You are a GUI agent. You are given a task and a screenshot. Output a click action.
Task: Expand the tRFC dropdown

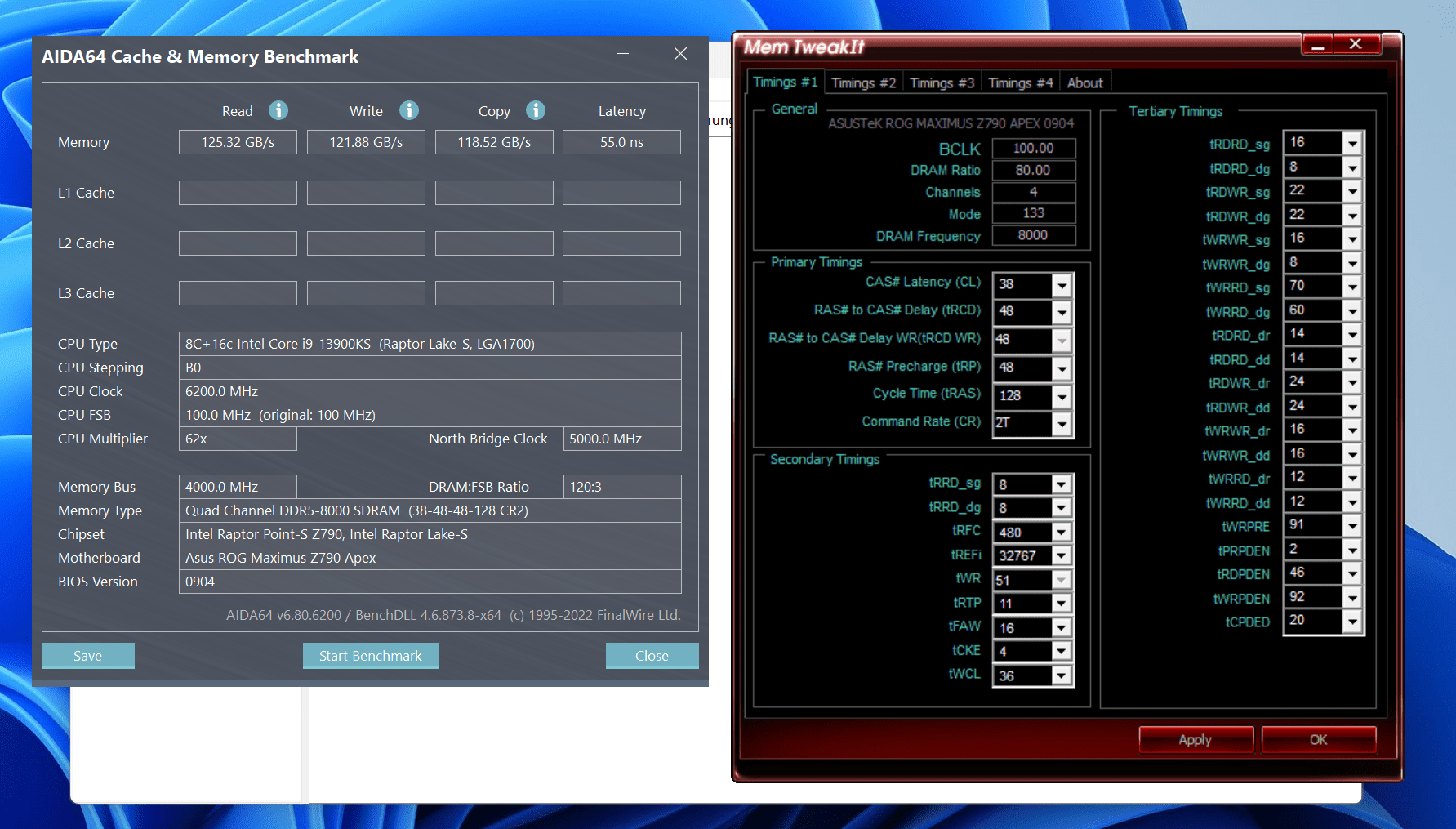pyautogui.click(x=1061, y=533)
